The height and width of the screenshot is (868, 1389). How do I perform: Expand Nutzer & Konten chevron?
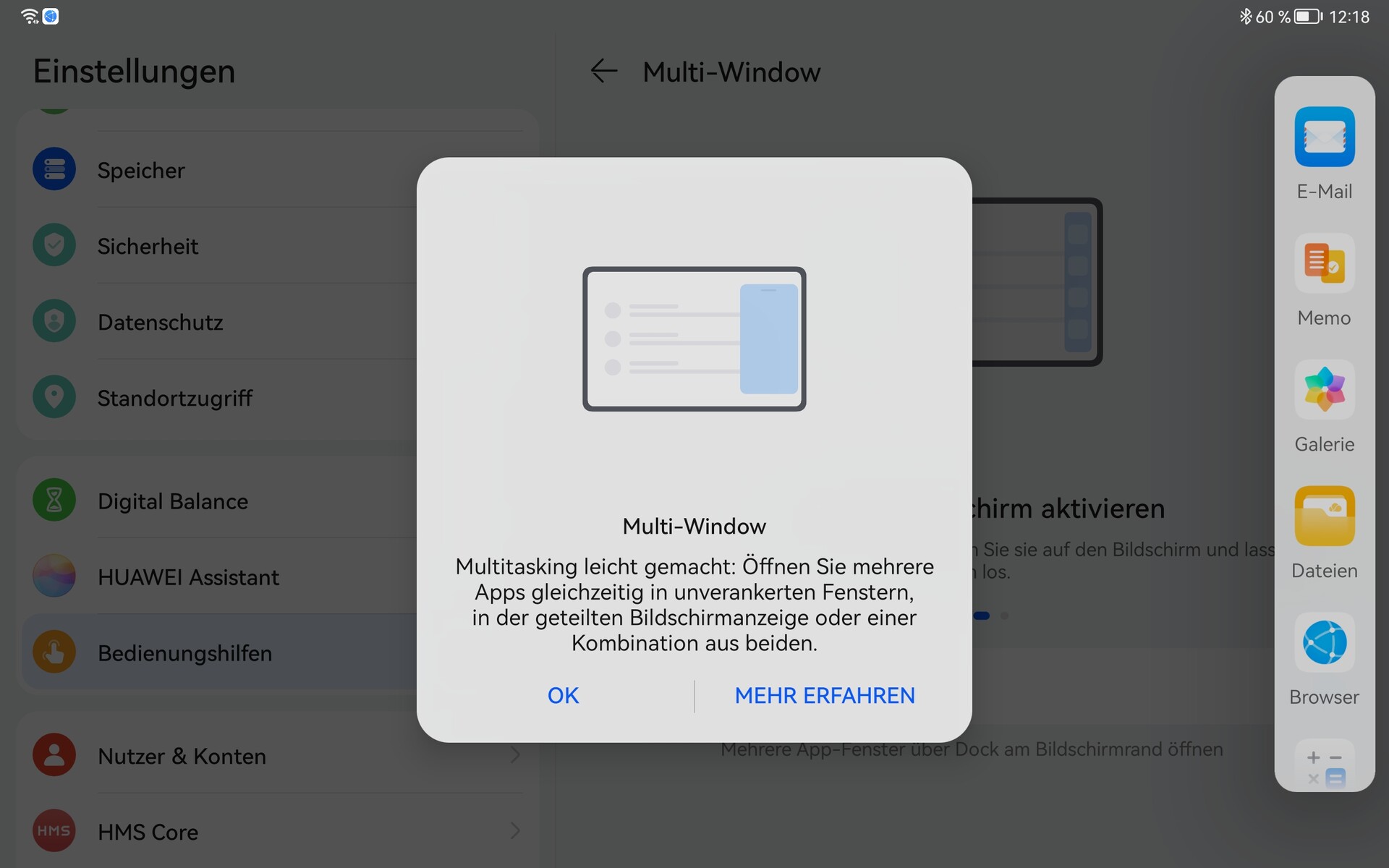coord(514,755)
